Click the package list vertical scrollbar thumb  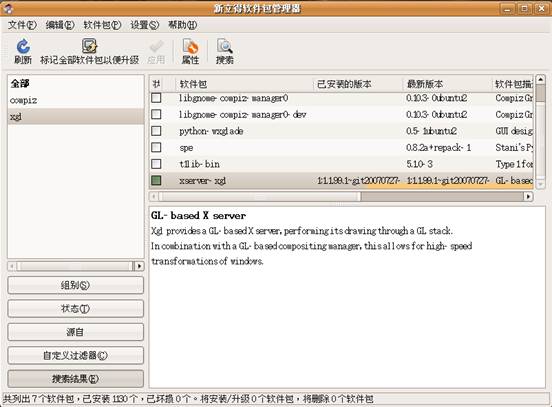(540, 93)
